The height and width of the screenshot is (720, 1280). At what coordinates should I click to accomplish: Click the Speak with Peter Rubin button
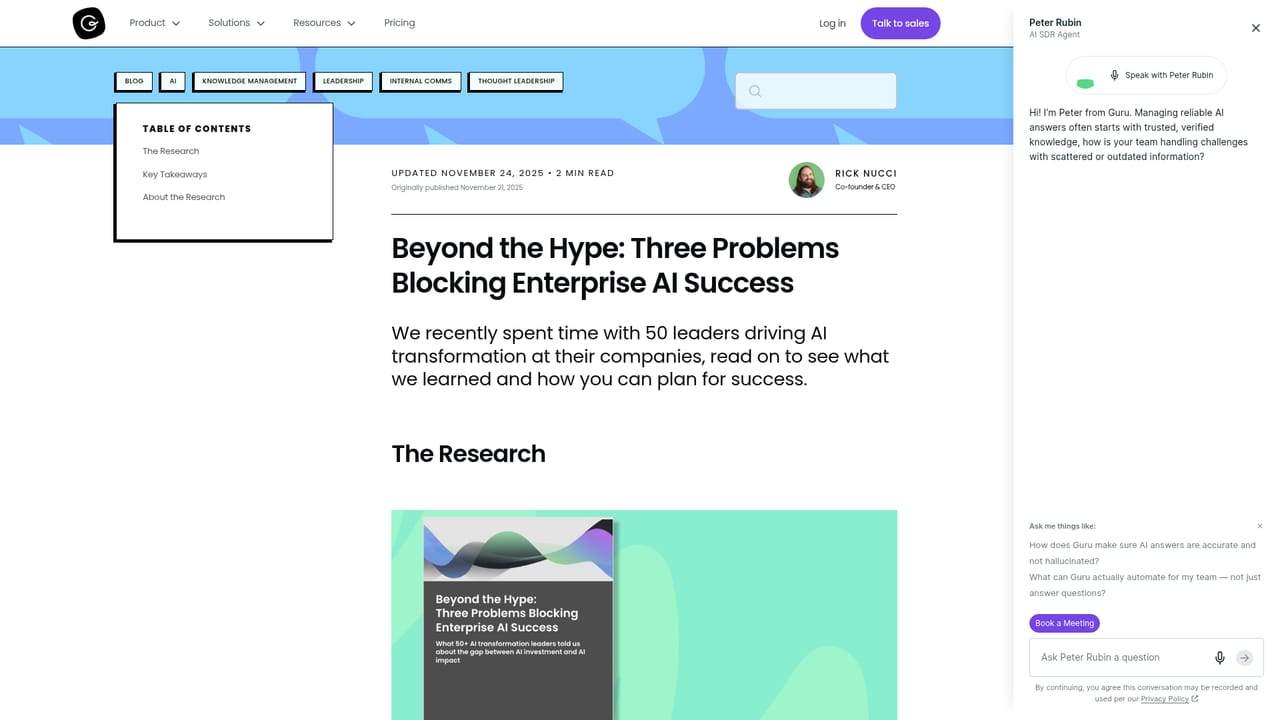pos(1146,75)
